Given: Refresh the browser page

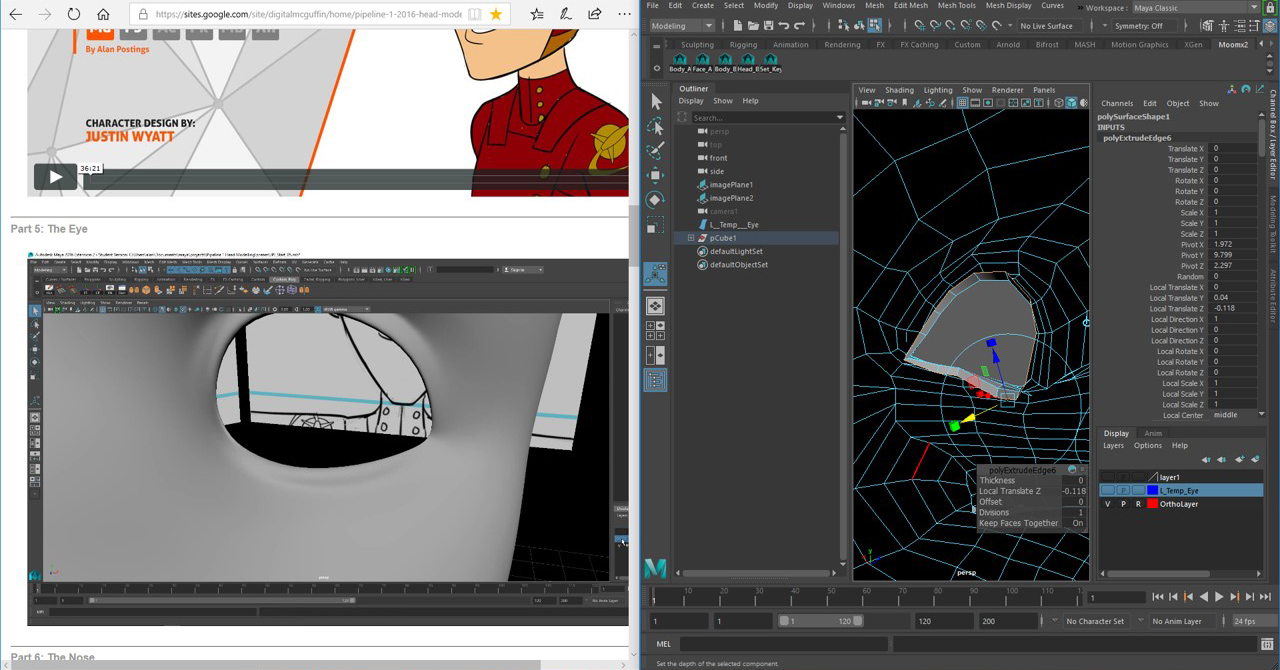Looking at the screenshot, I should point(74,15).
